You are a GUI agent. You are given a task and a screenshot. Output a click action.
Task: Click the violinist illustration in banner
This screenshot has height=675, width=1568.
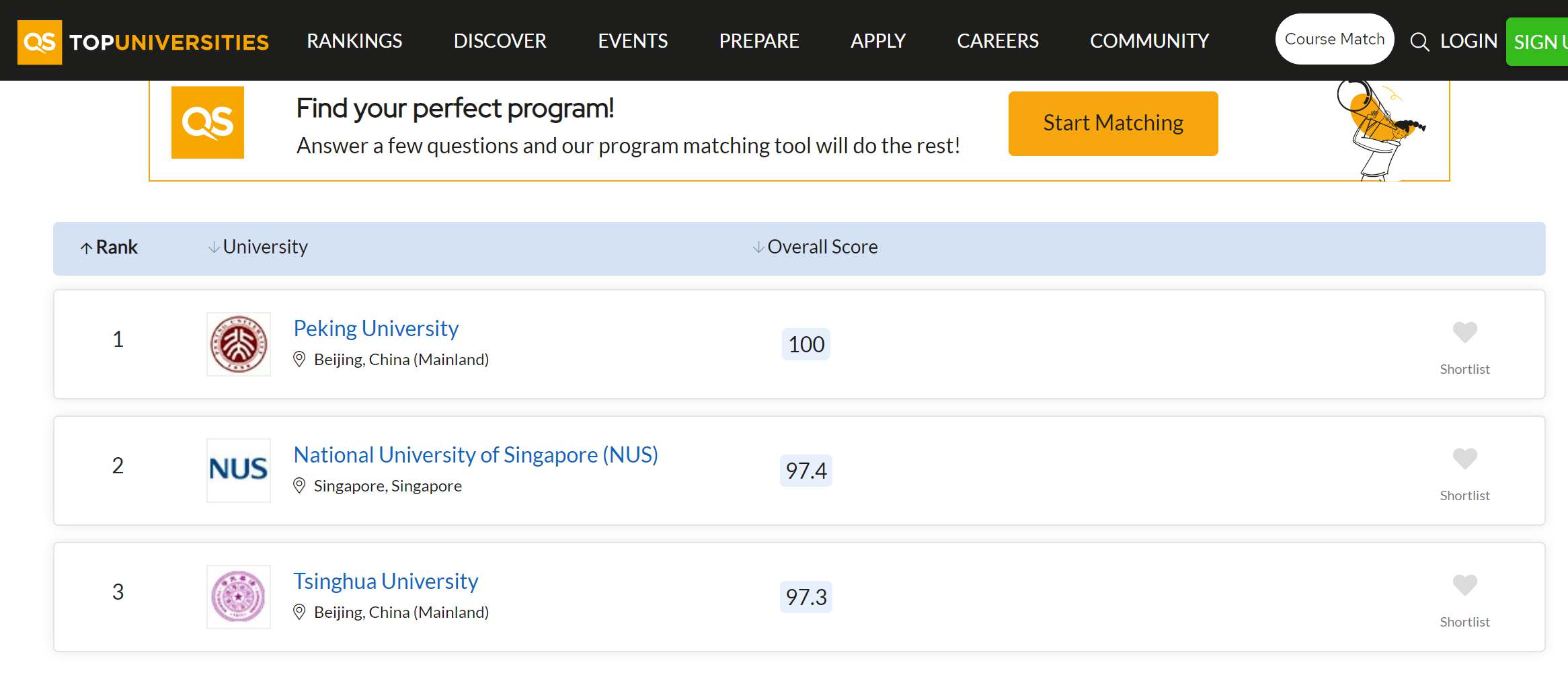[1382, 130]
